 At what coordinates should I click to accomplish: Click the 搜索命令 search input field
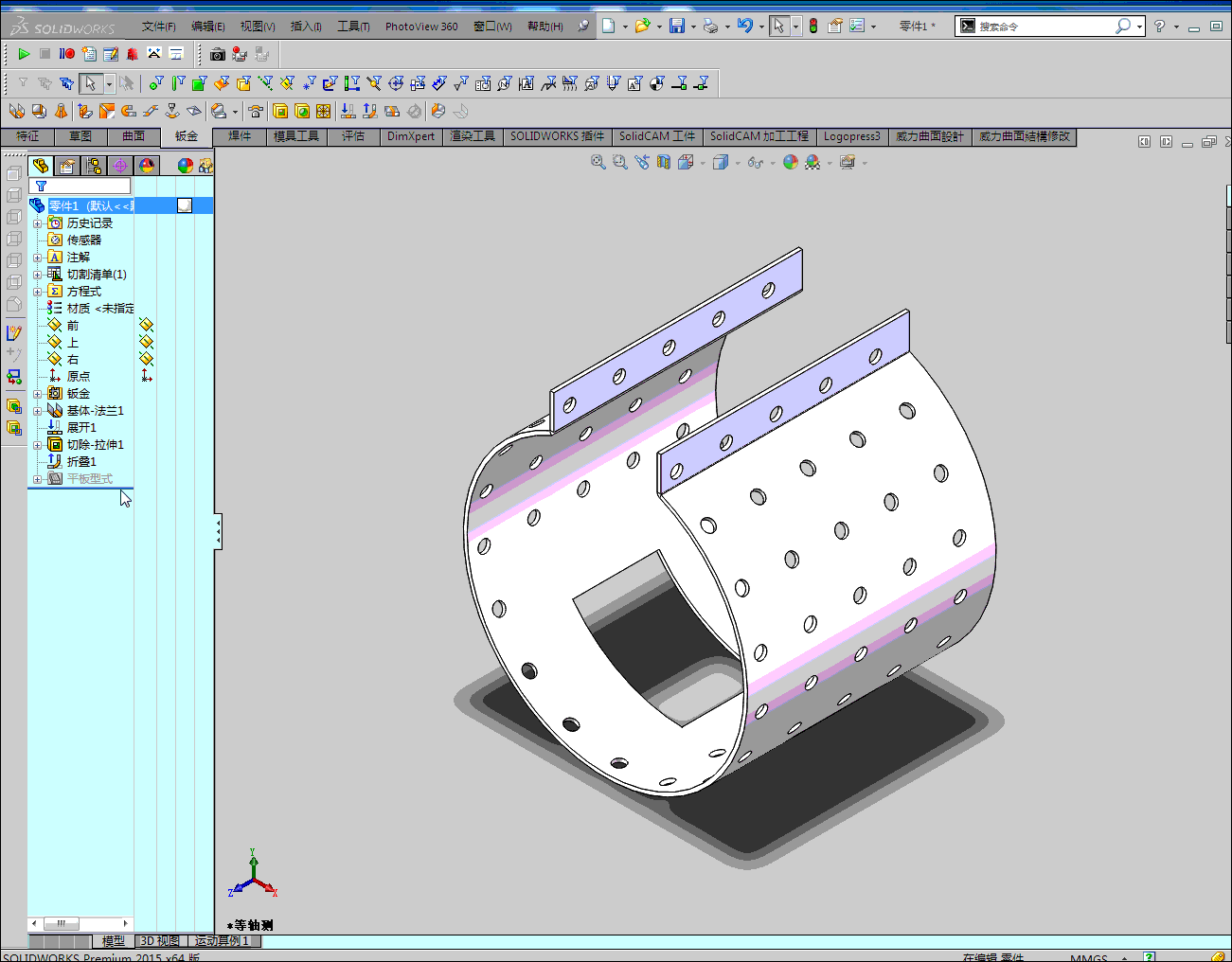point(1042,27)
